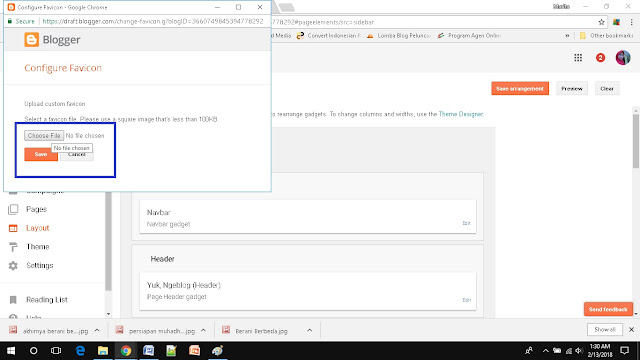
Task: Open the Word taskbar icon
Action: [149, 351]
